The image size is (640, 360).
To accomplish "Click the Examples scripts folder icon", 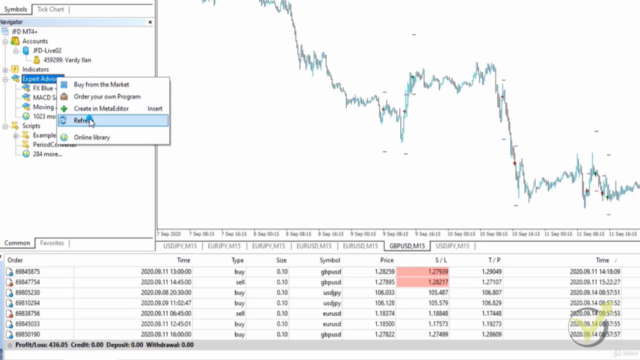I will click(26, 135).
